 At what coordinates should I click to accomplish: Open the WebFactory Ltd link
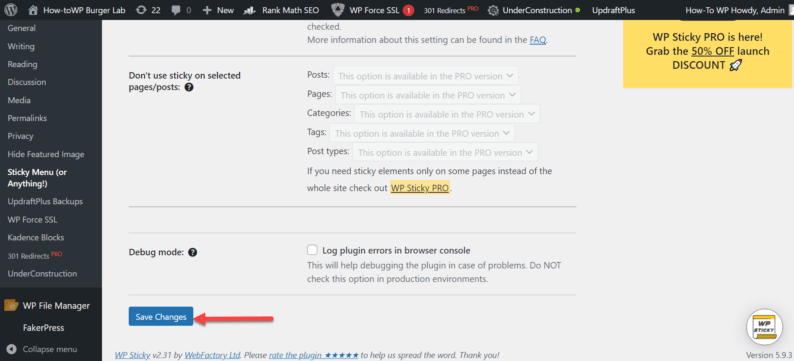coord(212,354)
